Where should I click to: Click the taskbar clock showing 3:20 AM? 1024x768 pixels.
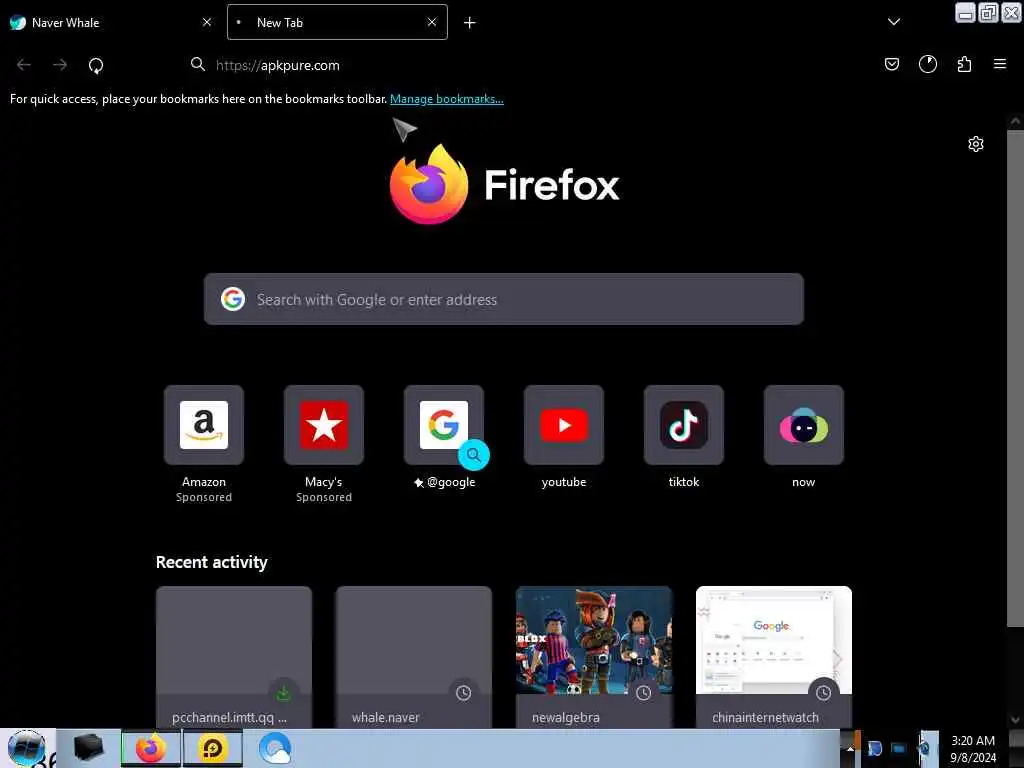973,749
